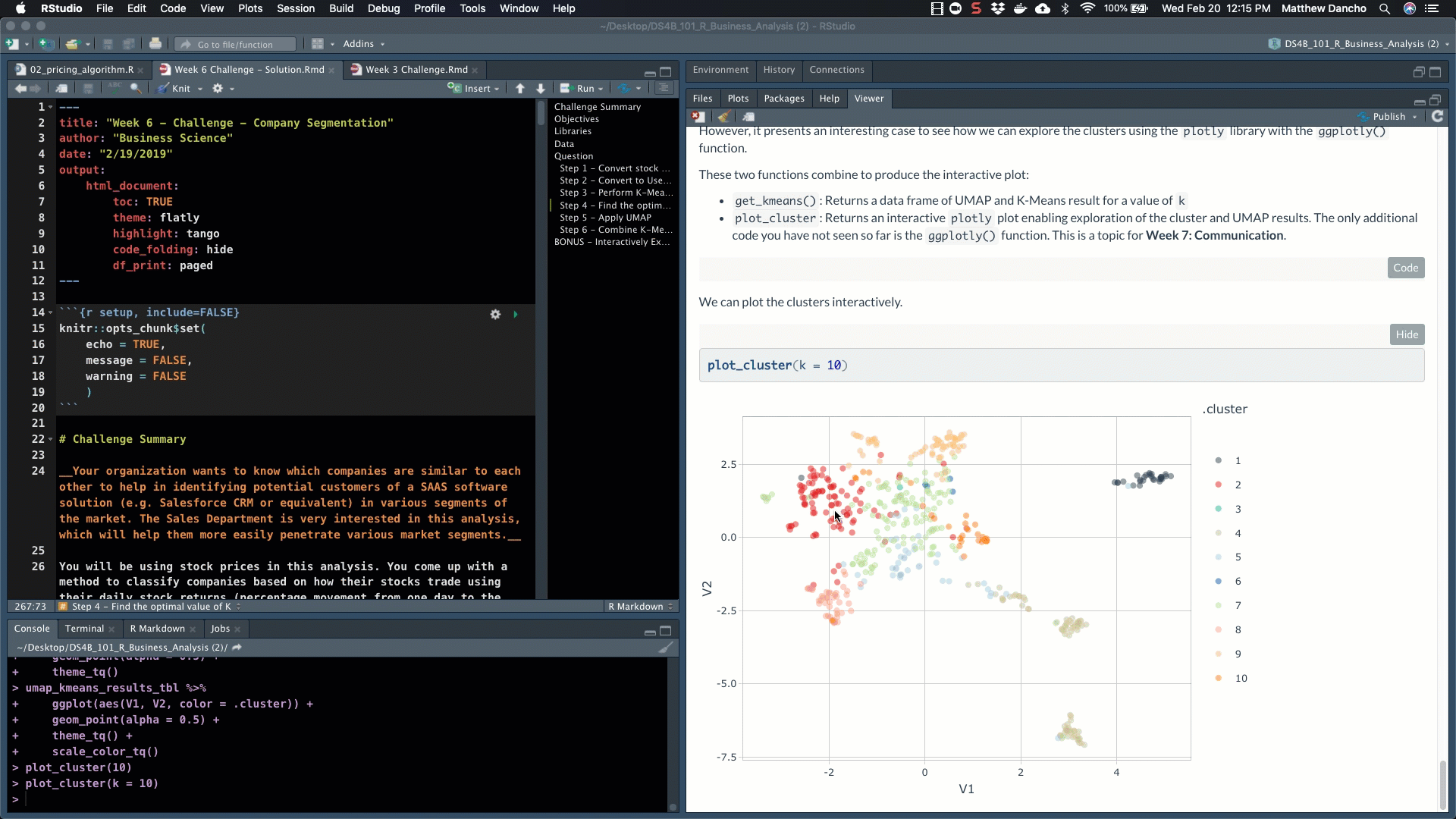Click the Hide code button
The height and width of the screenshot is (819, 1456).
pyautogui.click(x=1407, y=334)
